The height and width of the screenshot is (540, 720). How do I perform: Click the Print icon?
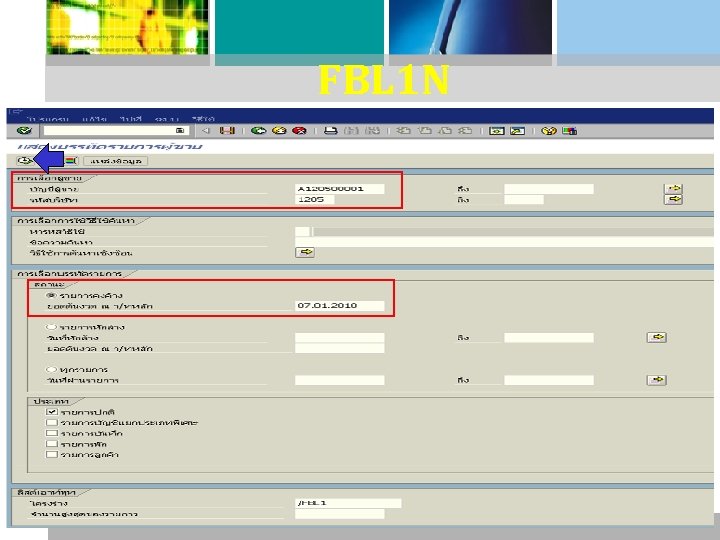[331, 131]
